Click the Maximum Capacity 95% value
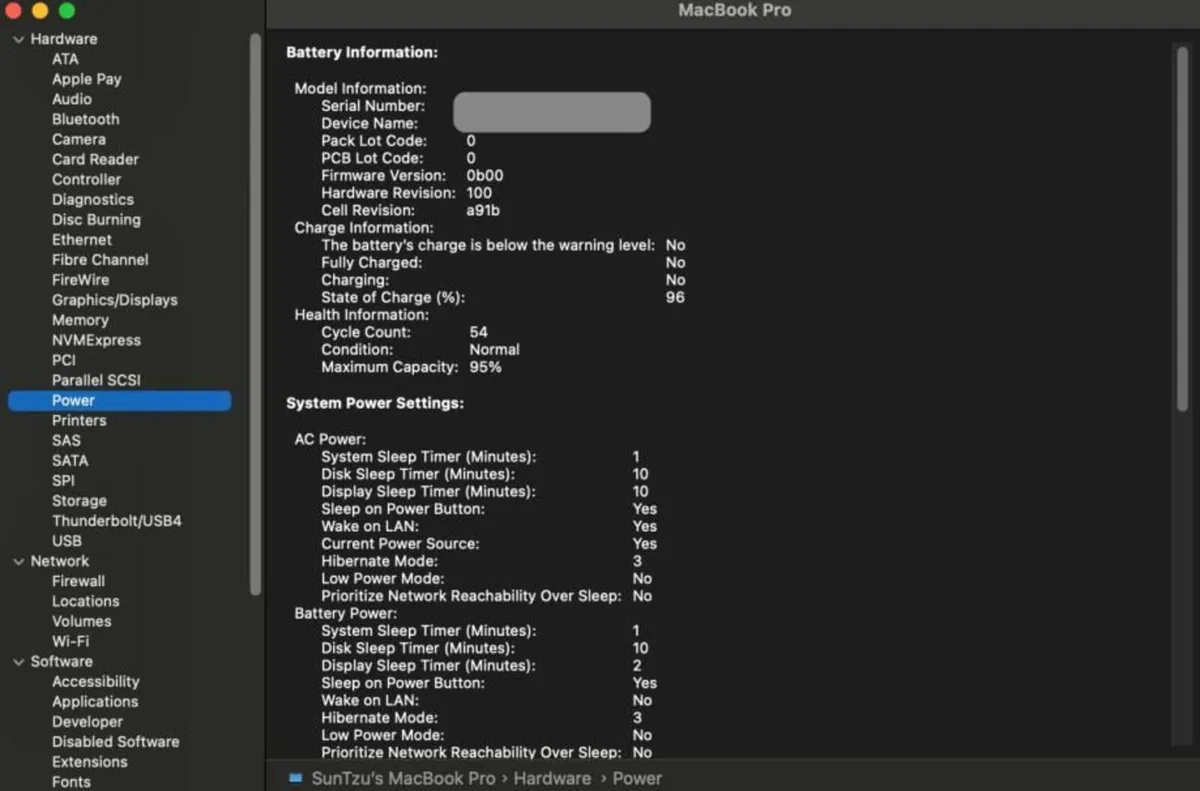 pos(485,367)
